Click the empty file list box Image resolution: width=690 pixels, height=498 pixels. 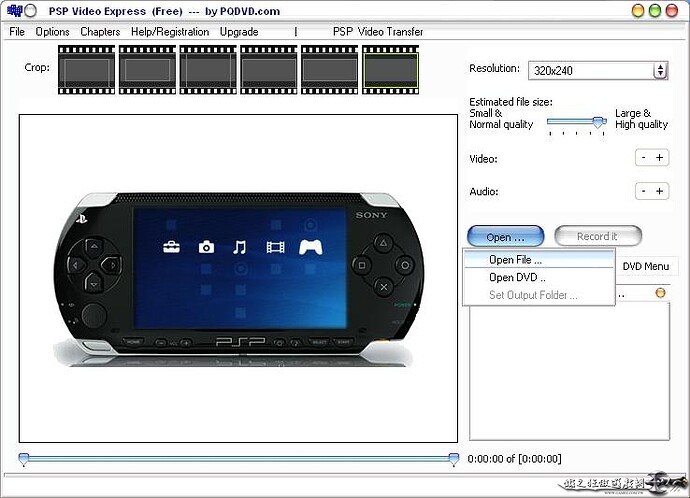tap(569, 371)
